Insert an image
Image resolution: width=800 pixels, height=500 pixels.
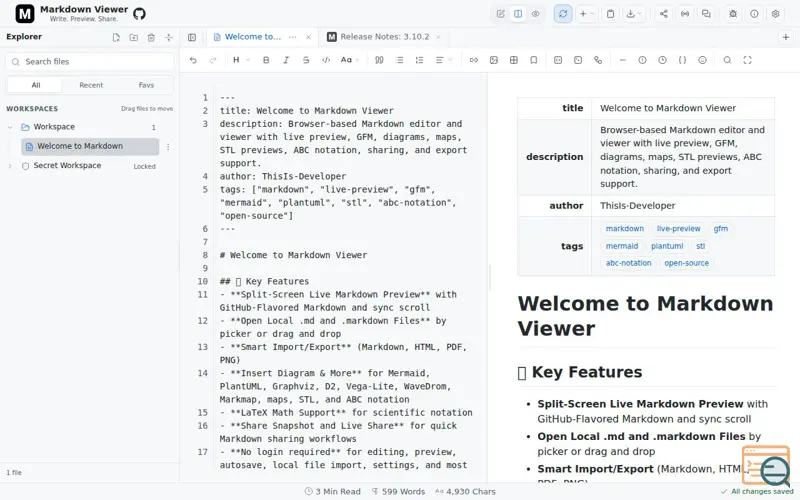[x=493, y=60]
